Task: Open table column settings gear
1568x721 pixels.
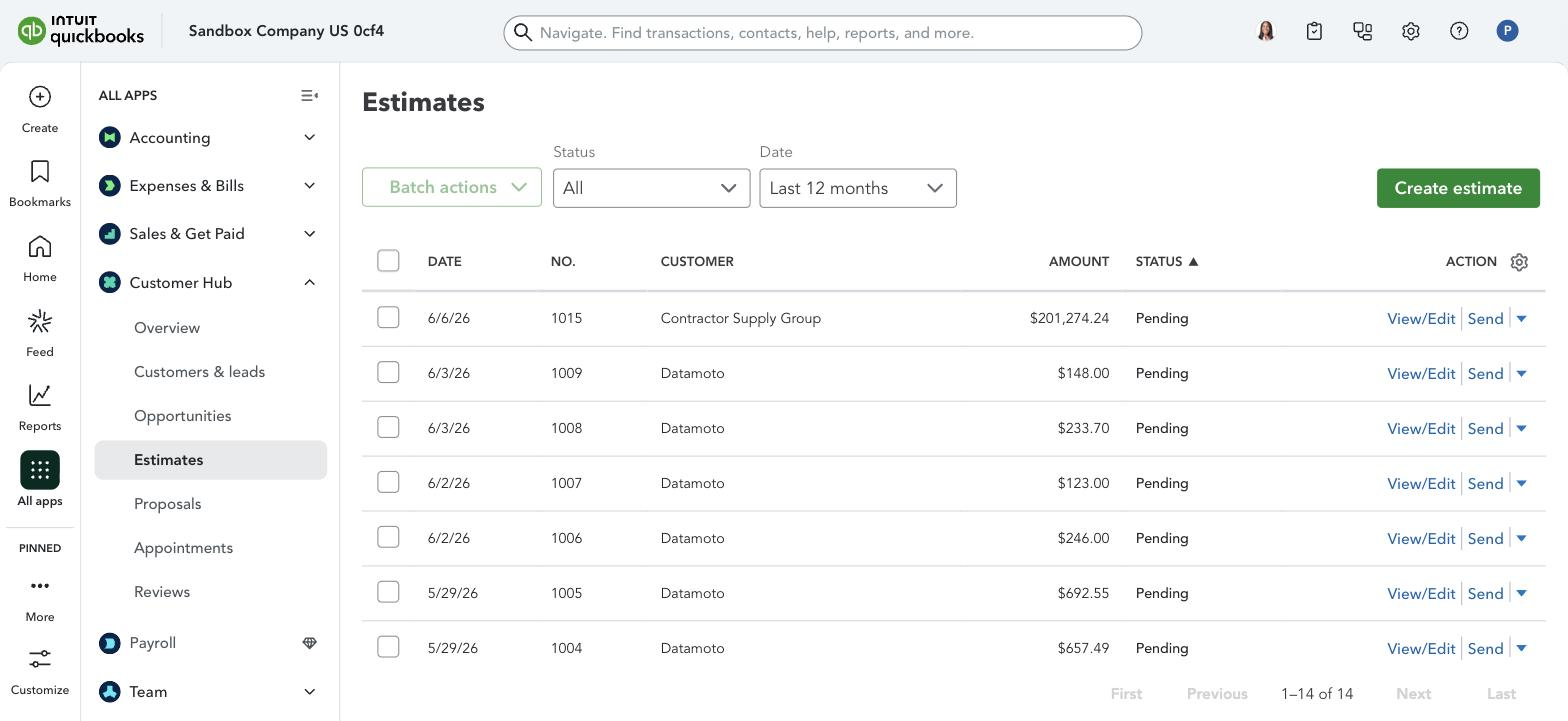Action: coord(1519,262)
